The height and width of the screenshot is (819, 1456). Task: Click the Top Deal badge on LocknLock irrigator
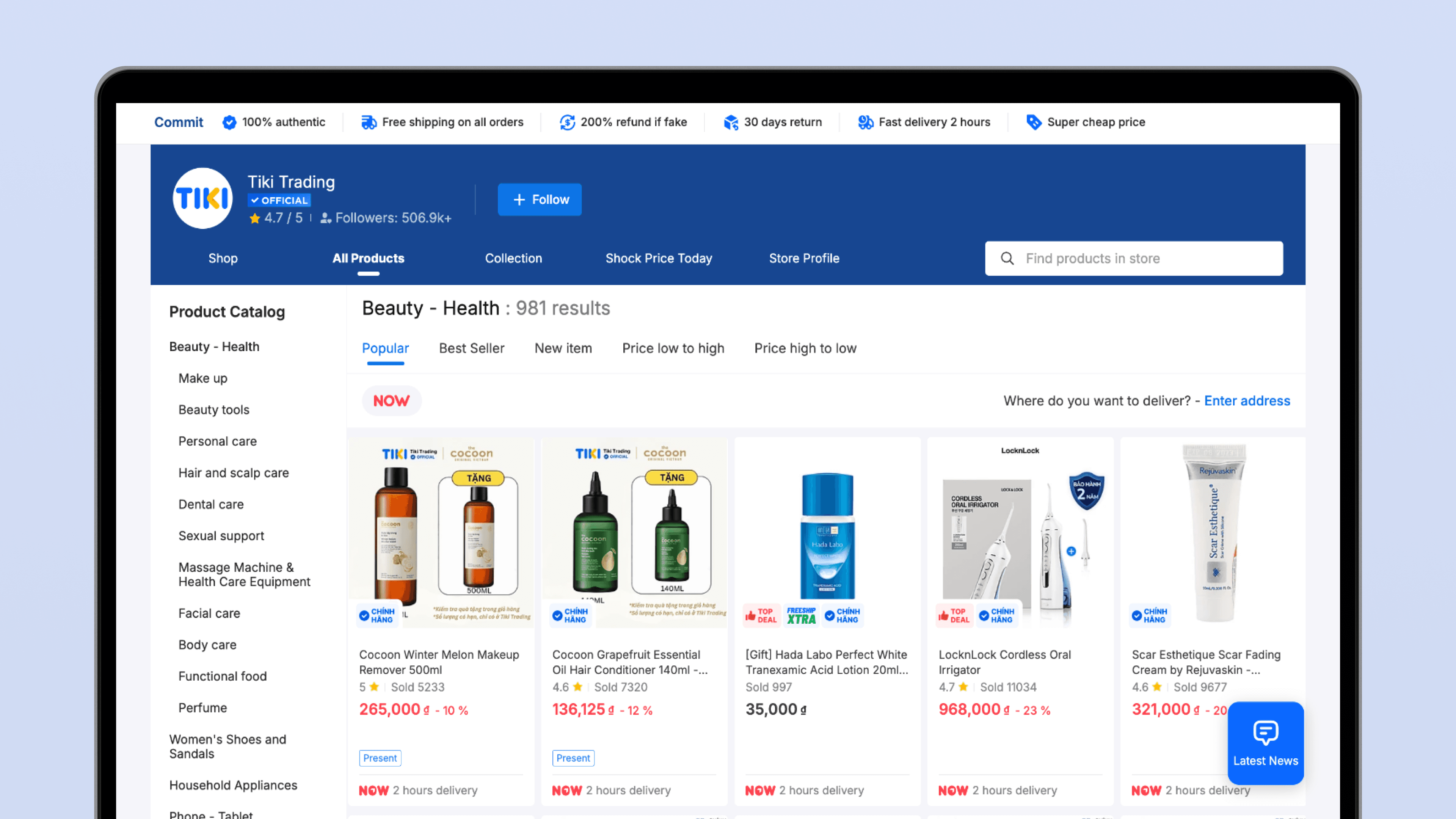tap(954, 615)
